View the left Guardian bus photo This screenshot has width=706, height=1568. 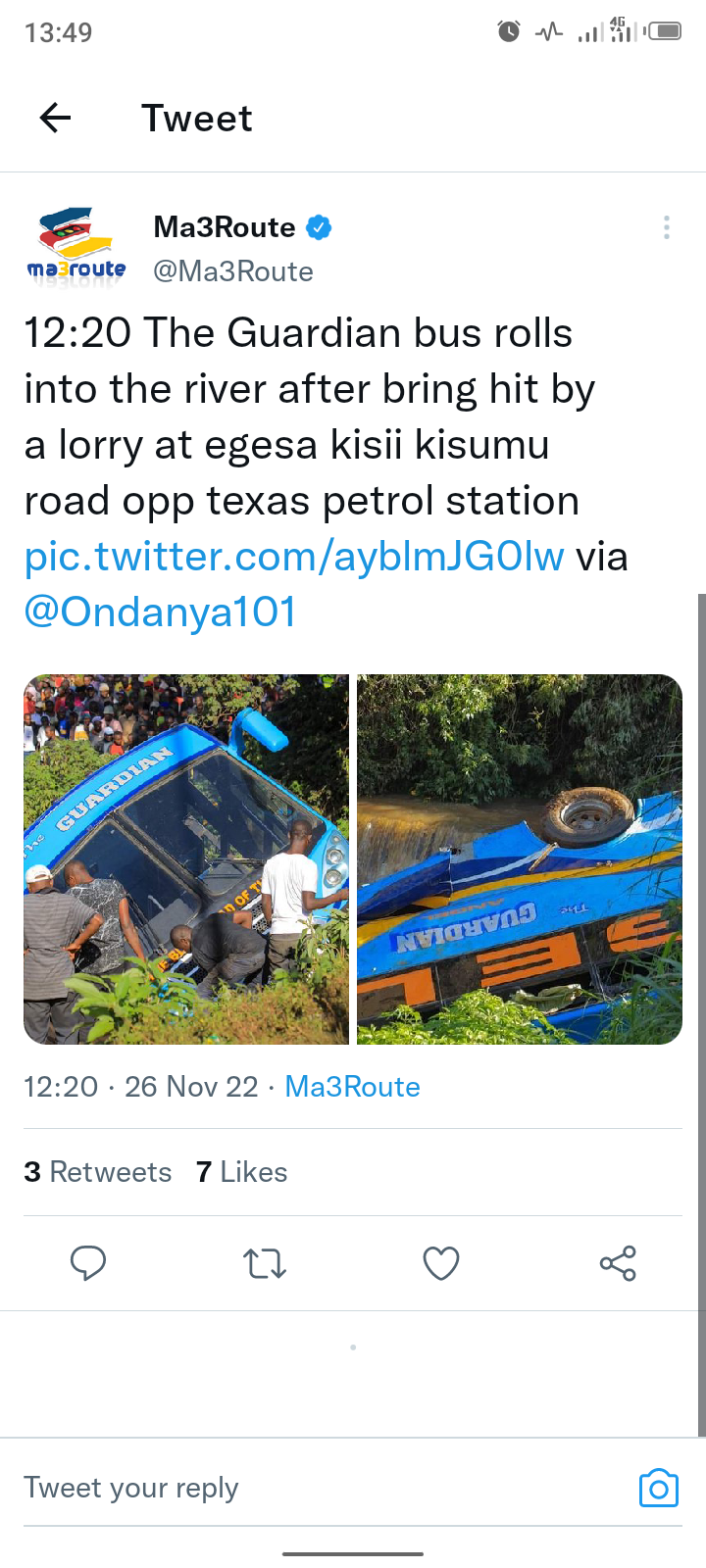point(186,859)
